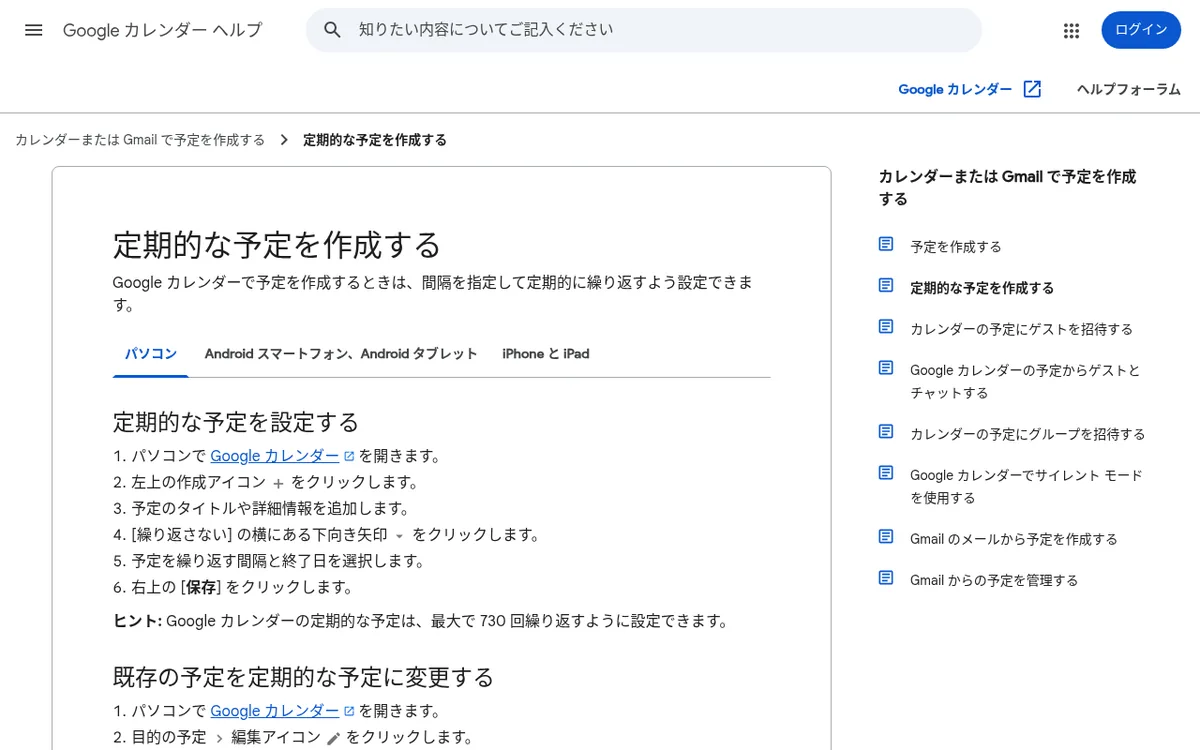The image size is (1200, 750).
Task: Open the Google apps grid
Action: click(x=1072, y=30)
